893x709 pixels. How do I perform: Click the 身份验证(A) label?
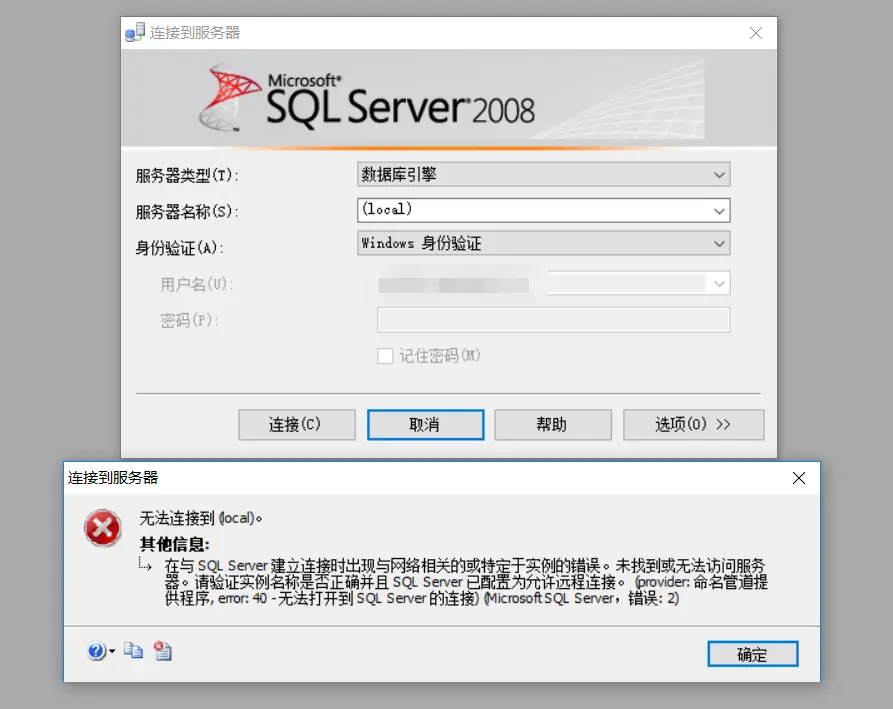tap(179, 248)
